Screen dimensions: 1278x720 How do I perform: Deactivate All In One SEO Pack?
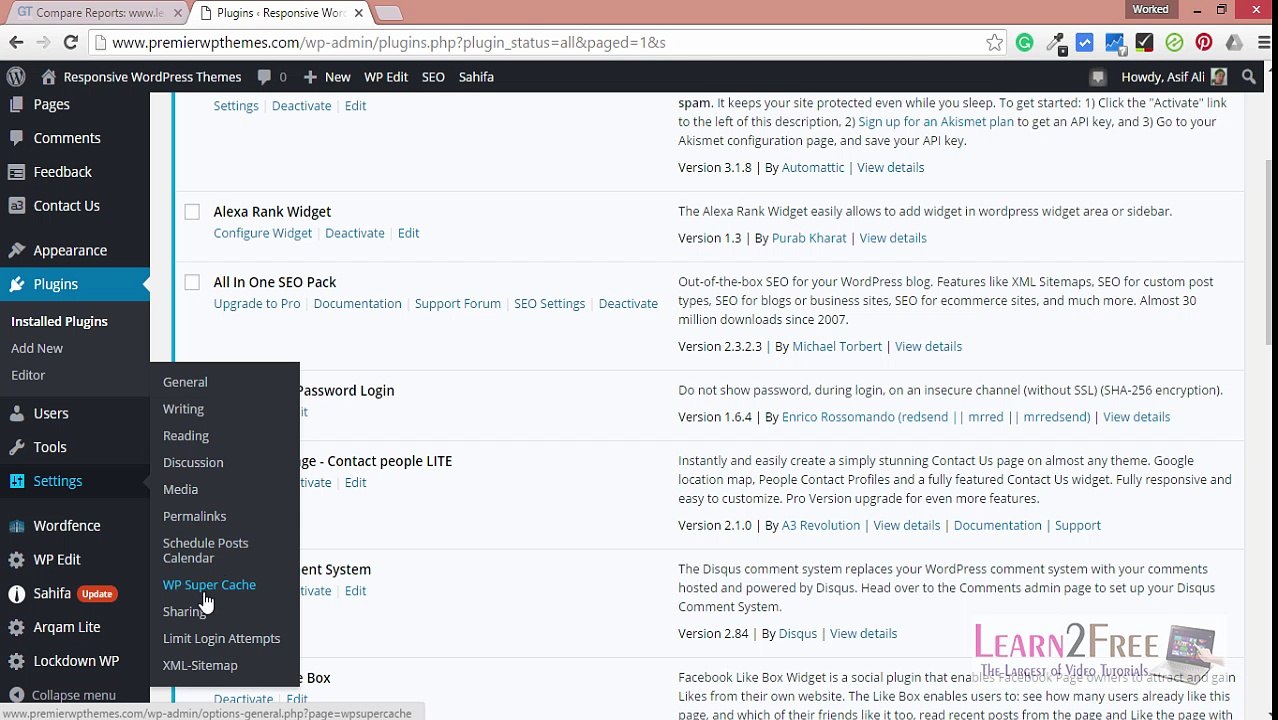(x=628, y=304)
